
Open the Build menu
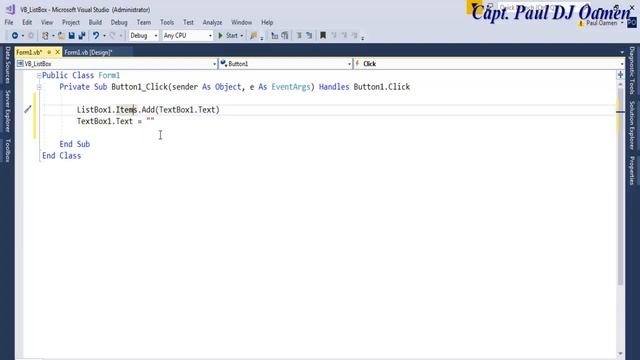[x=95, y=22]
